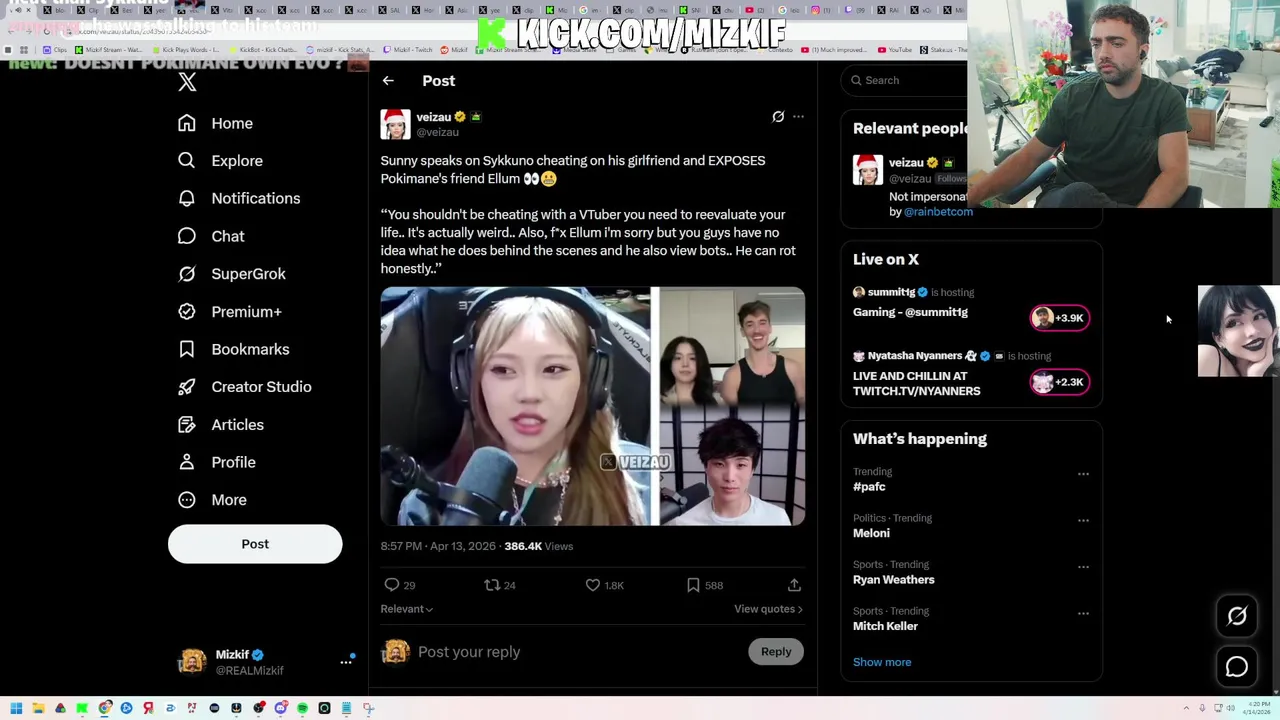Ask Grok about this post icon
The image size is (1280, 720).
[x=778, y=117]
